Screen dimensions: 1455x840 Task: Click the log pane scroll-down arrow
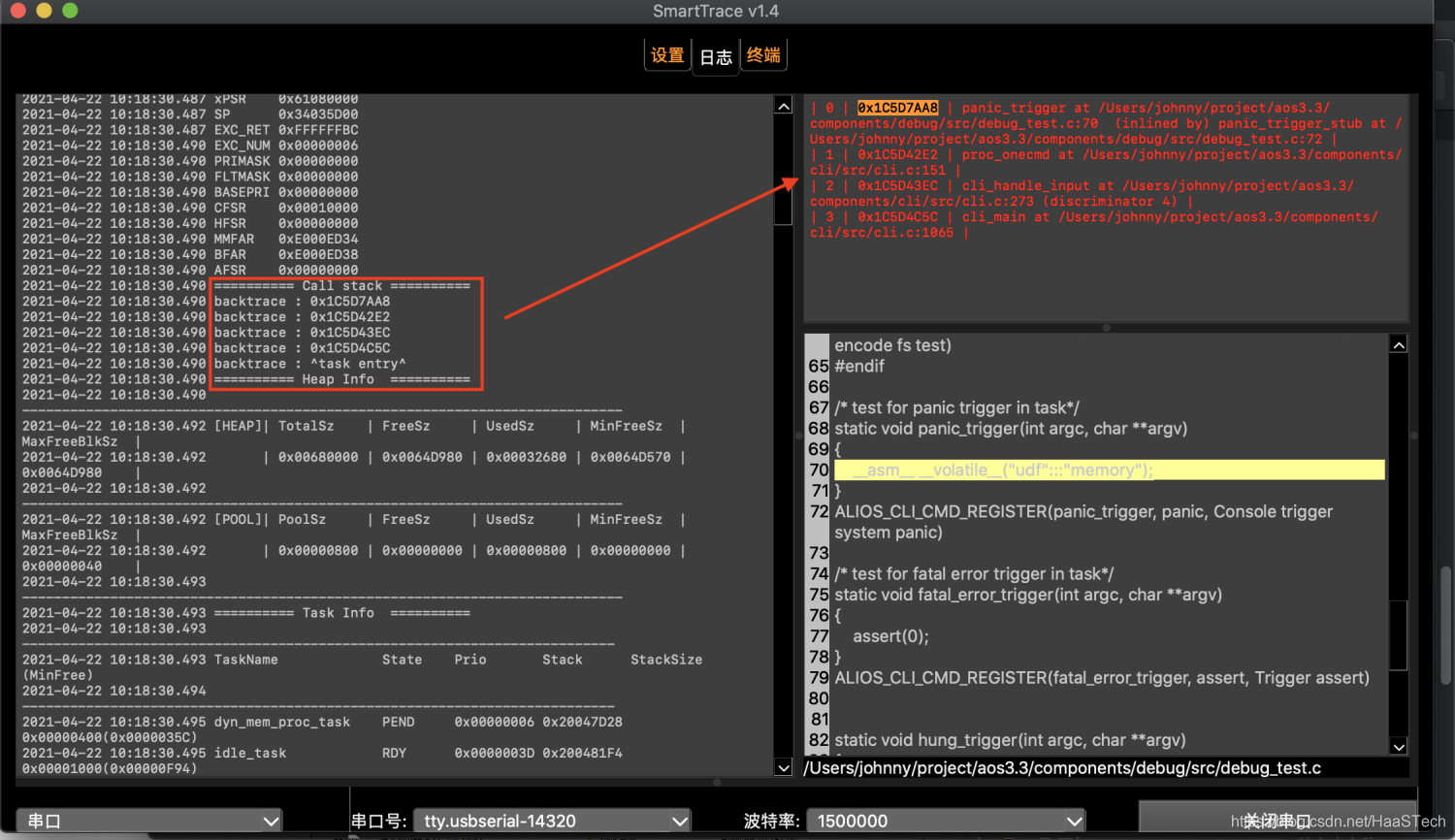coord(784,768)
